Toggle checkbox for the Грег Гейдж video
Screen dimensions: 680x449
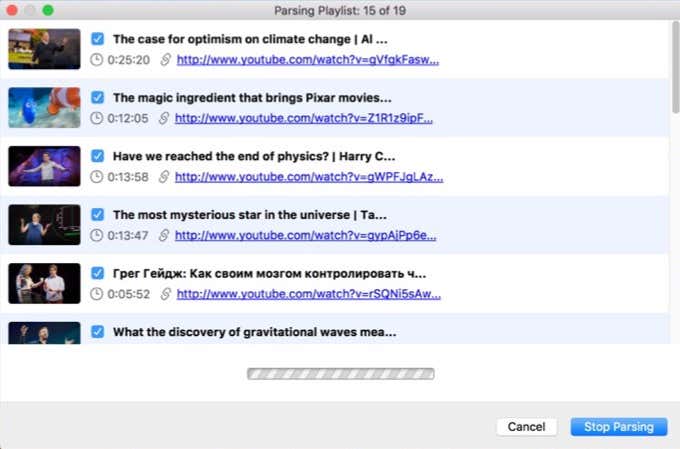pyautogui.click(x=97, y=273)
